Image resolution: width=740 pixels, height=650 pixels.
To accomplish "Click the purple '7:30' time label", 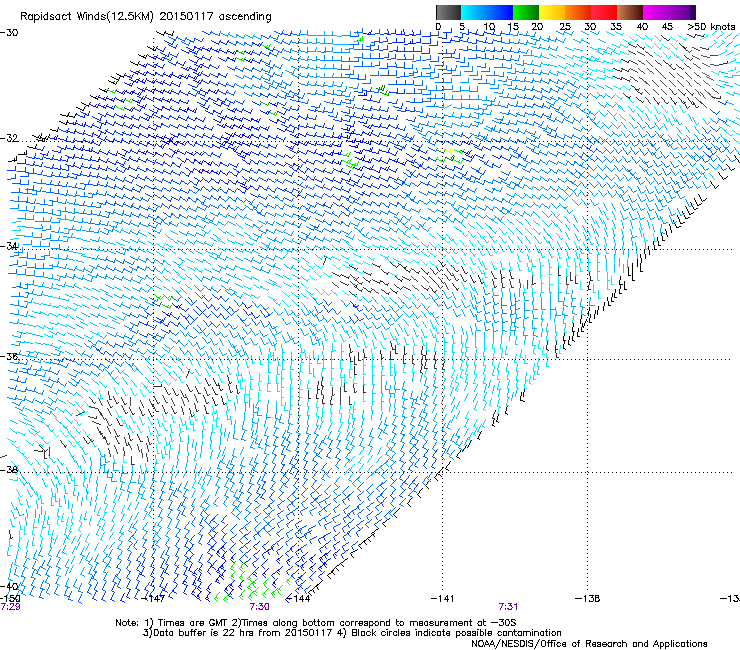I will click(x=260, y=607).
